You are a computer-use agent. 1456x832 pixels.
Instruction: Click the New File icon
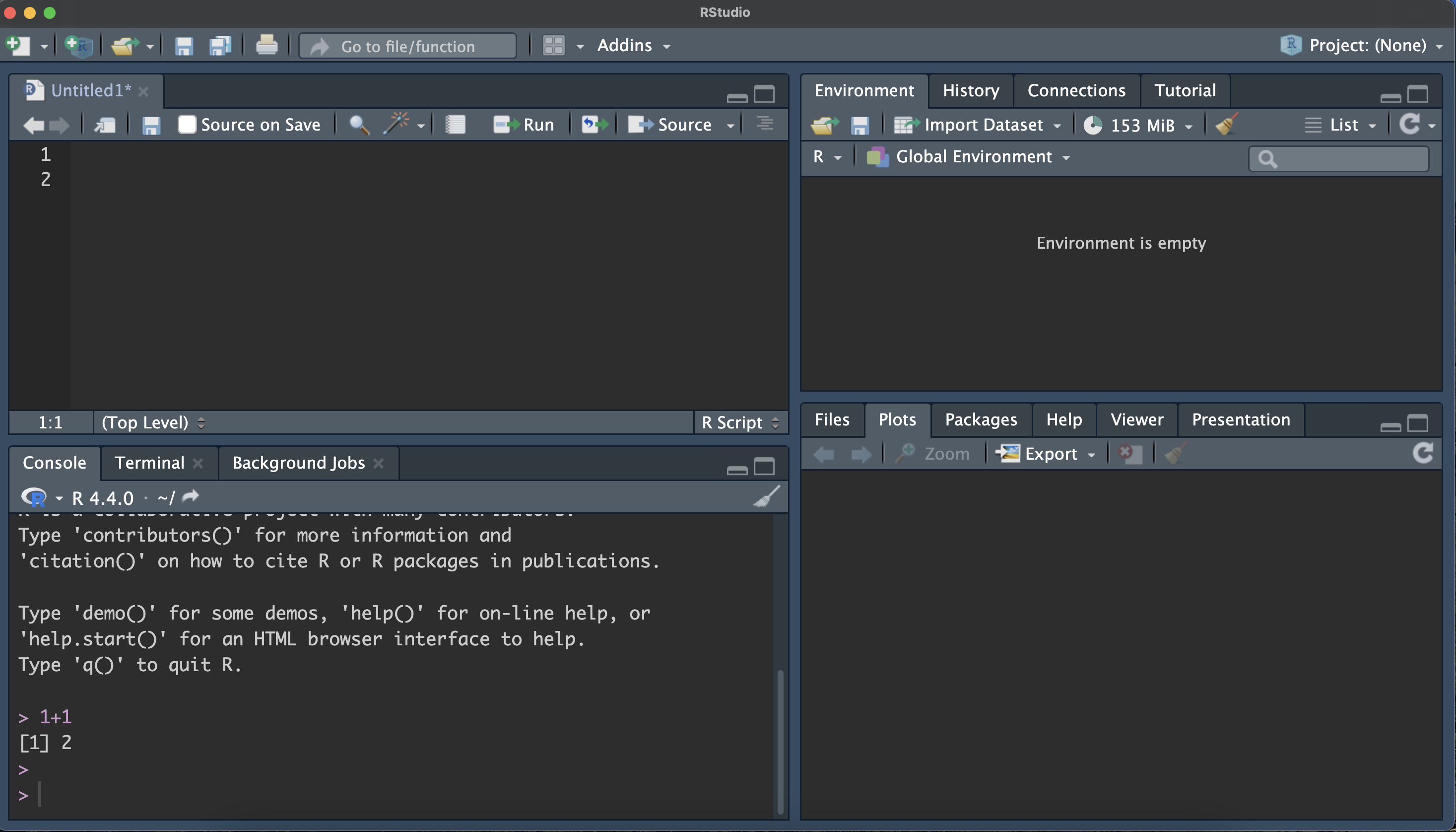tap(18, 45)
